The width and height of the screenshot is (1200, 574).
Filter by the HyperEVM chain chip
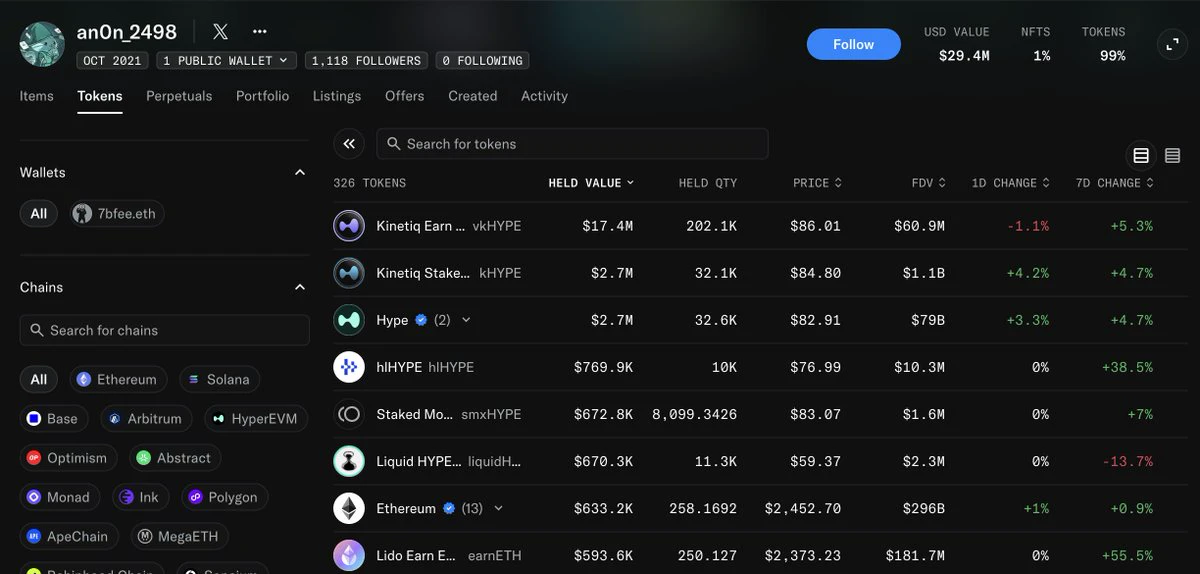tap(256, 419)
